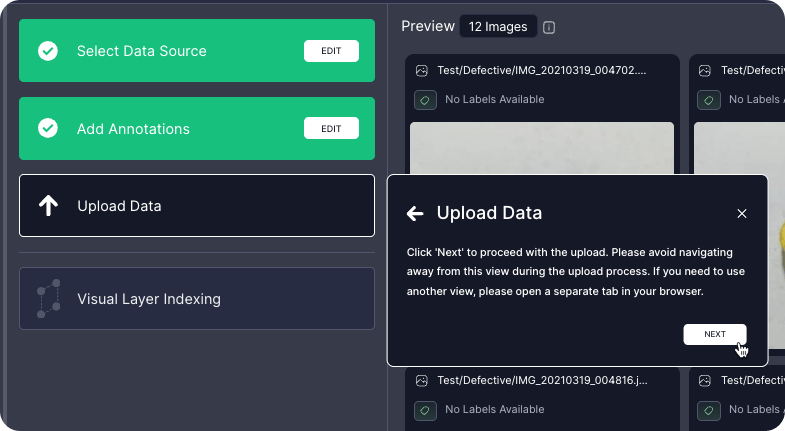Close the Upload Data dialog
Viewport: 785px width, 431px height.
click(741, 214)
